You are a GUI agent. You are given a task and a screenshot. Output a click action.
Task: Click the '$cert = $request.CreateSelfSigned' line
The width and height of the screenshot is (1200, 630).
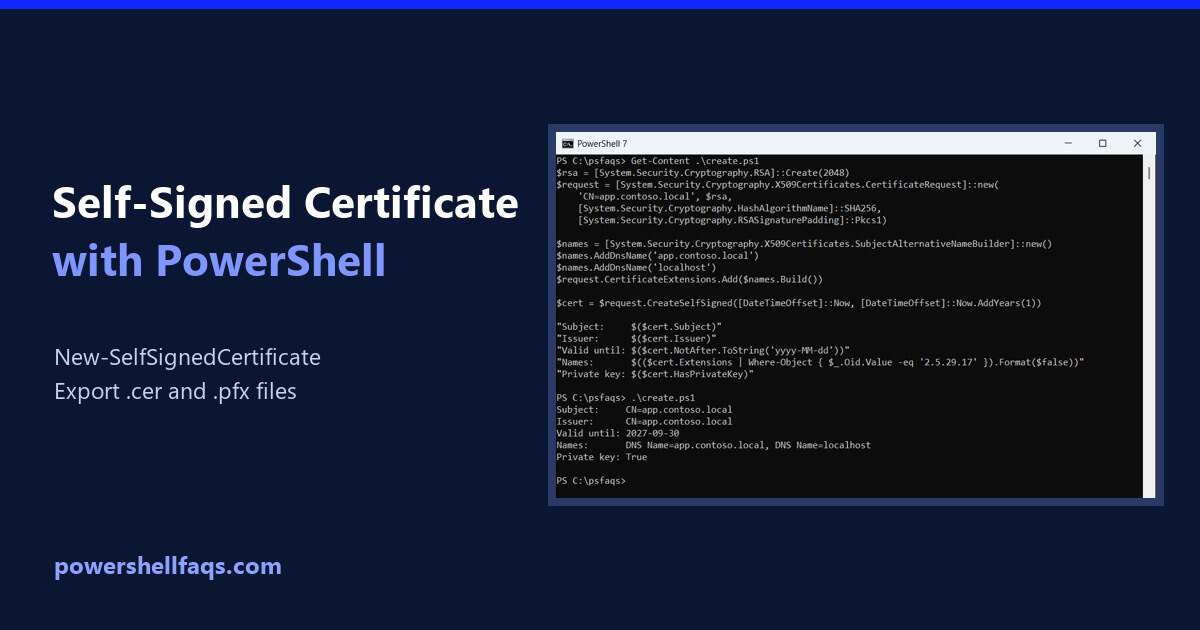point(799,302)
